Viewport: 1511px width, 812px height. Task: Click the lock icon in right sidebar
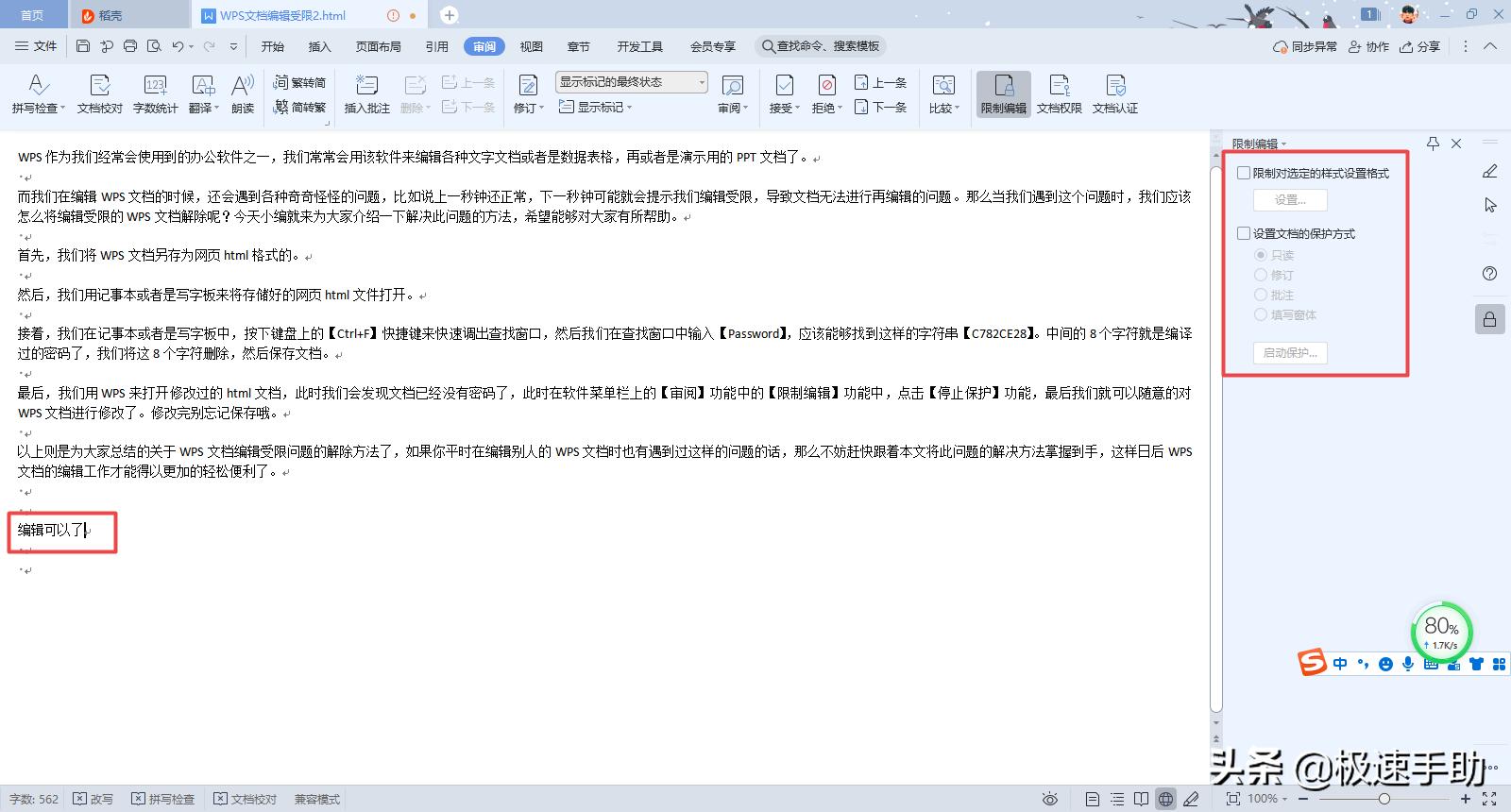[x=1490, y=319]
